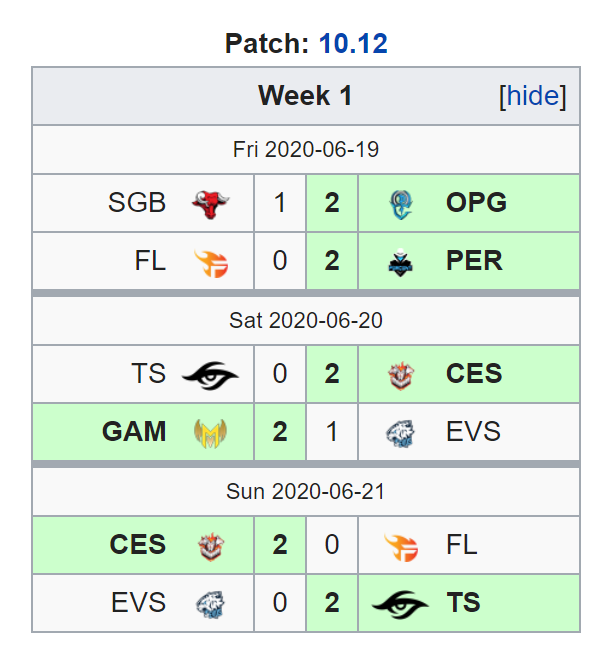Click the Week 1 header title

[x=305, y=96]
